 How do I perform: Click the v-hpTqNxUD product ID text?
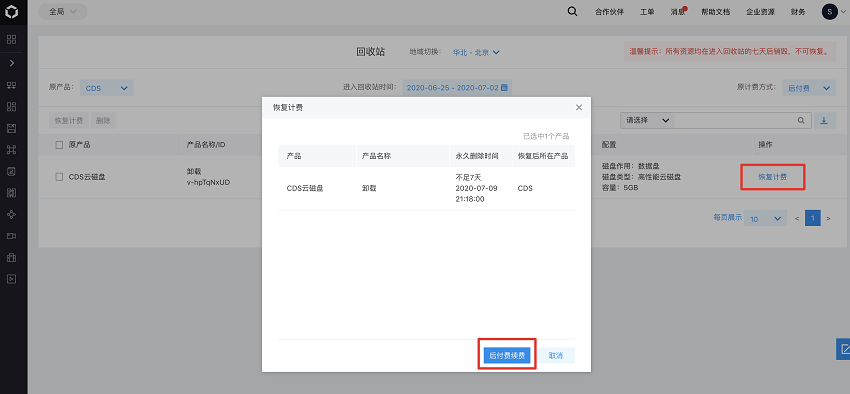(208, 183)
